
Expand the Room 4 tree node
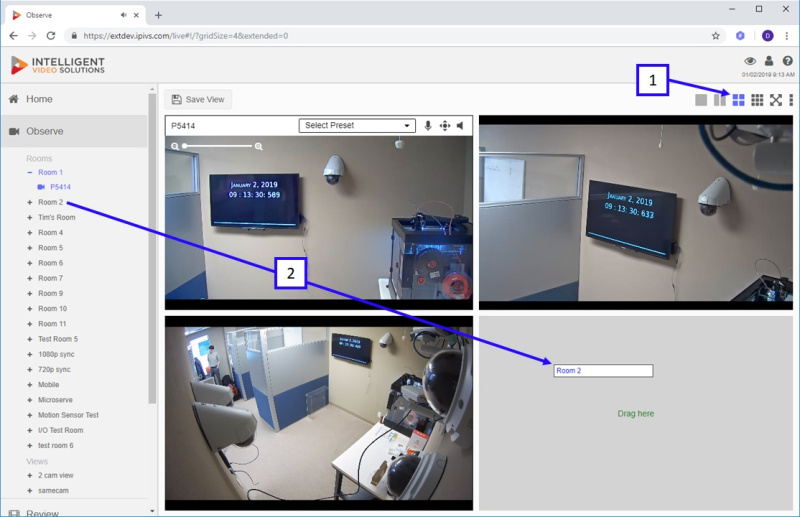coord(30,233)
